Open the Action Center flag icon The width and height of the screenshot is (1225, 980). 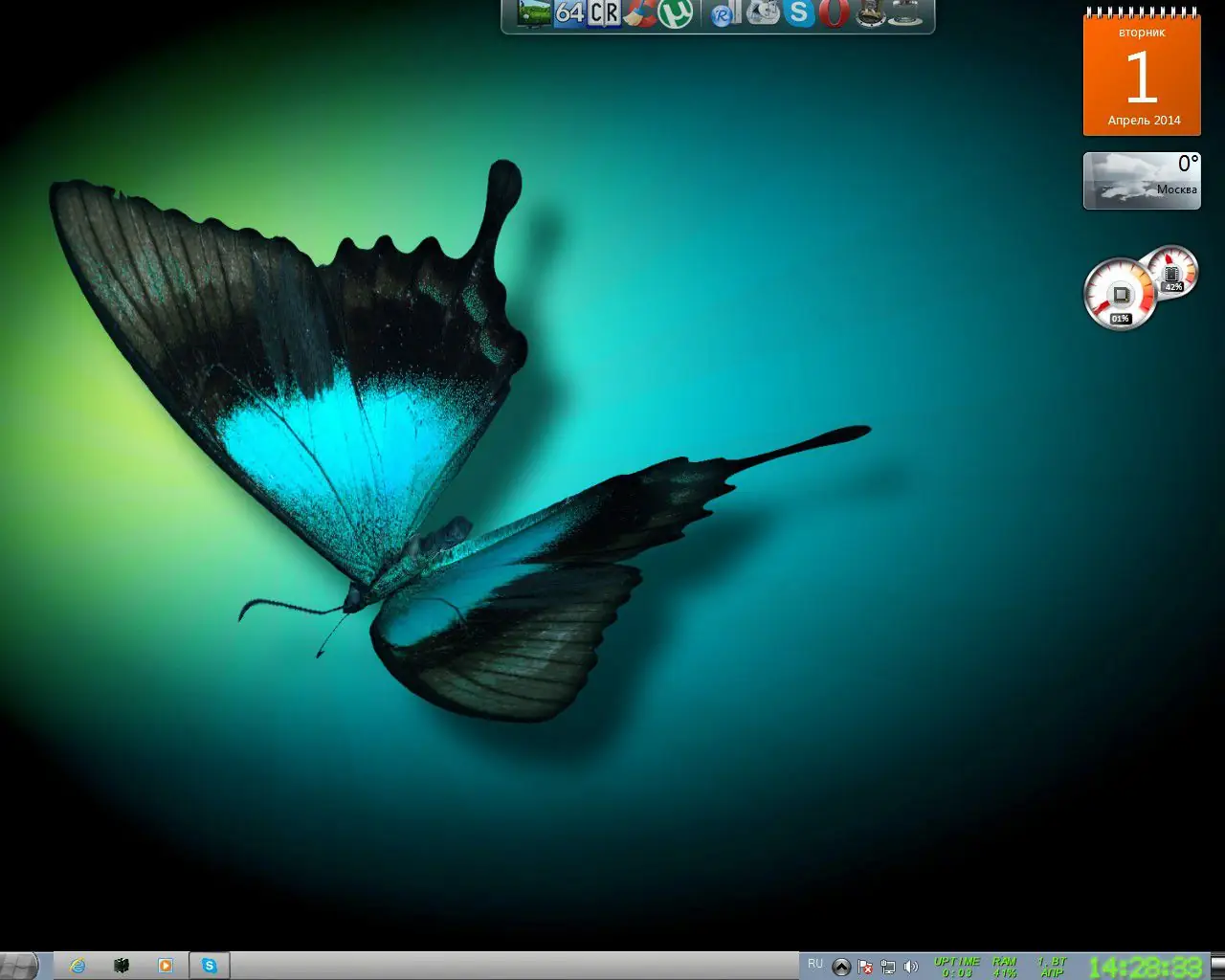[x=865, y=967]
